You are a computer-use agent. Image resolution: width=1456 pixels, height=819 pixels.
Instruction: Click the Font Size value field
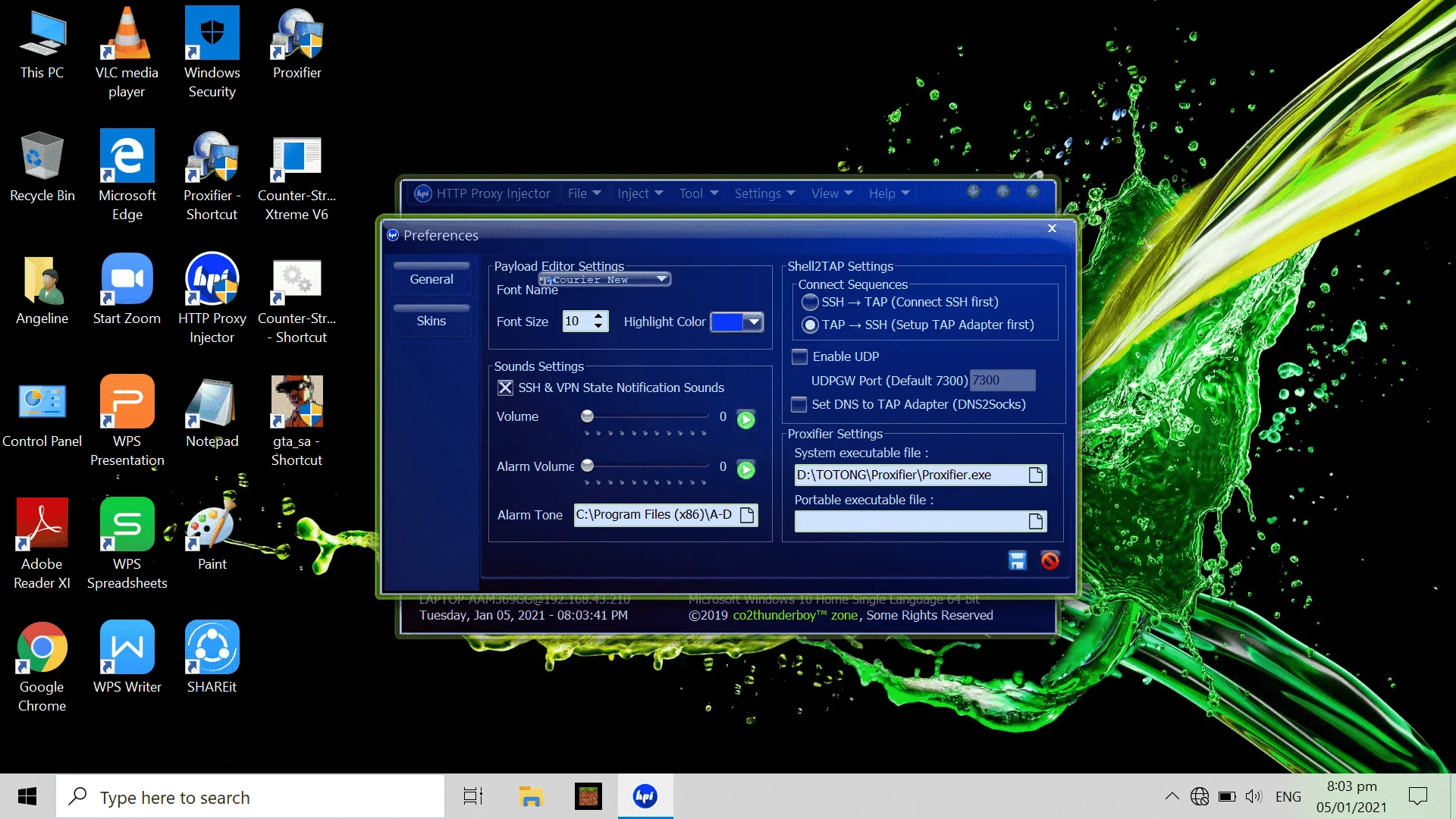point(577,322)
